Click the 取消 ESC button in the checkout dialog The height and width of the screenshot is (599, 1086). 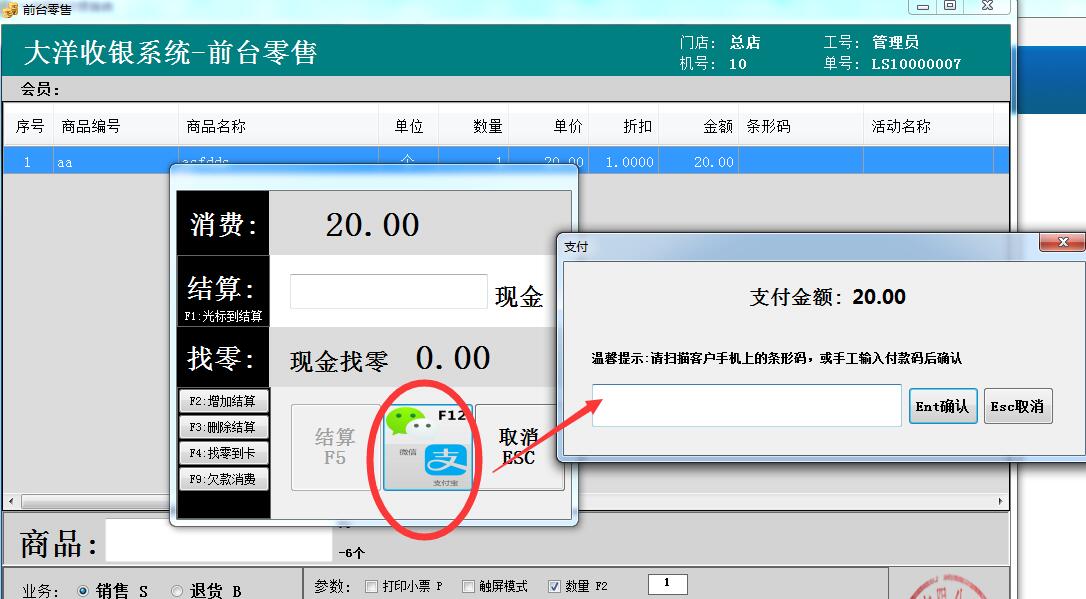pos(519,447)
